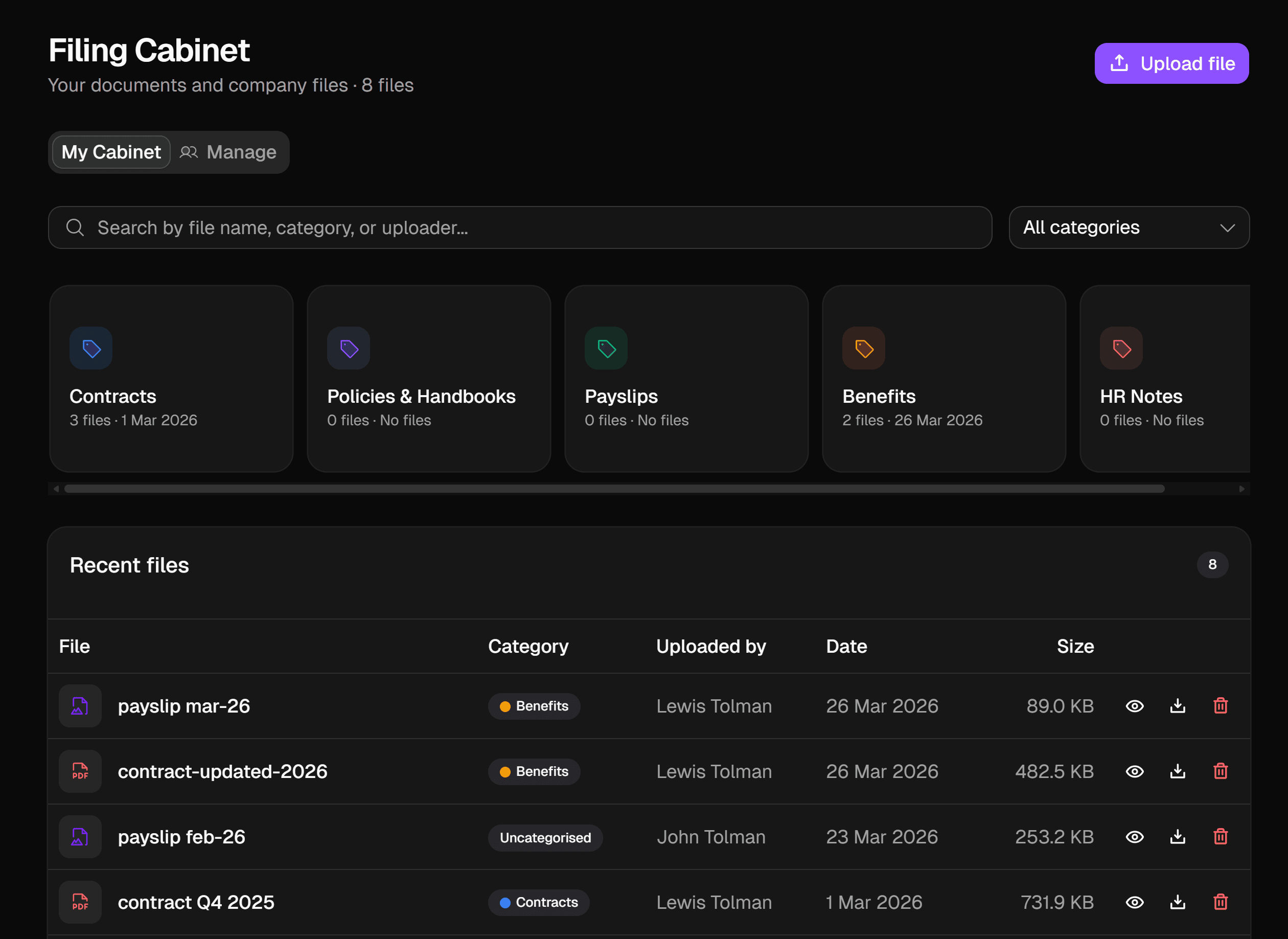Image resolution: width=1288 pixels, height=939 pixels.
Task: Download the payslip feb-26 file
Action: pos(1177,837)
